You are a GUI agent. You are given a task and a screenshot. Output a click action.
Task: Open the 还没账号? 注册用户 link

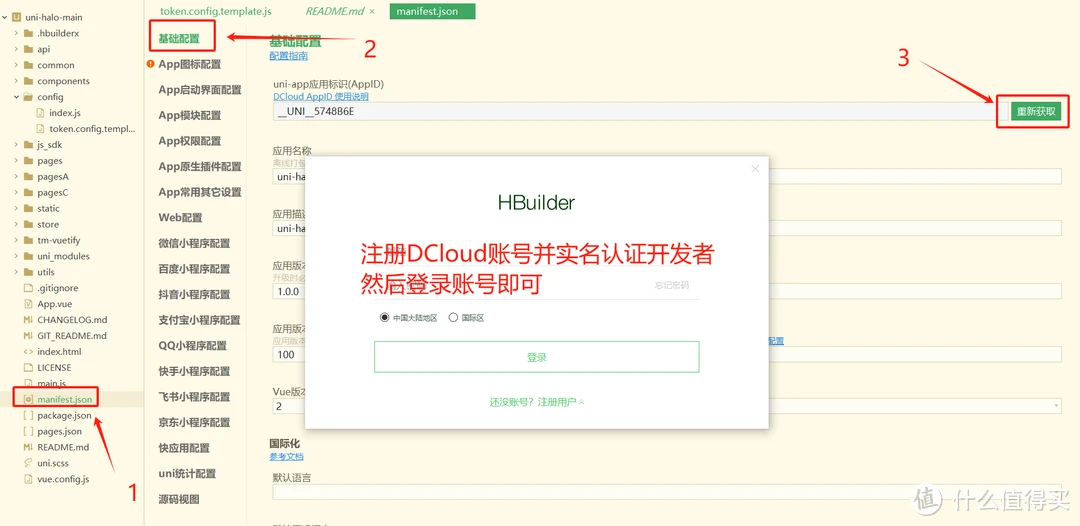click(x=536, y=402)
